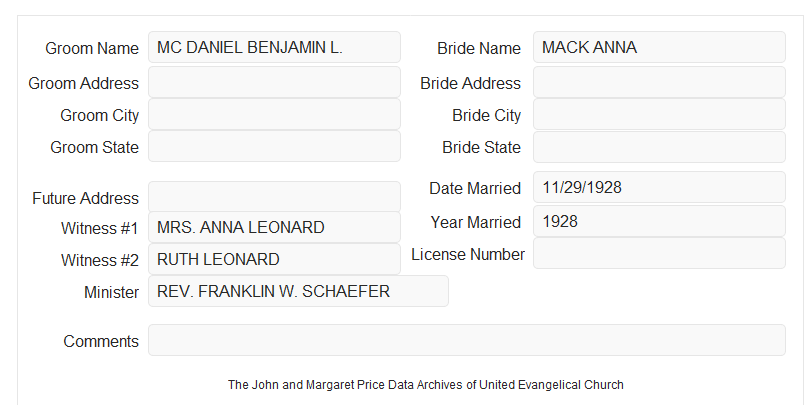The width and height of the screenshot is (805, 405).
Task: Click the Bride State text box
Action: tap(659, 147)
